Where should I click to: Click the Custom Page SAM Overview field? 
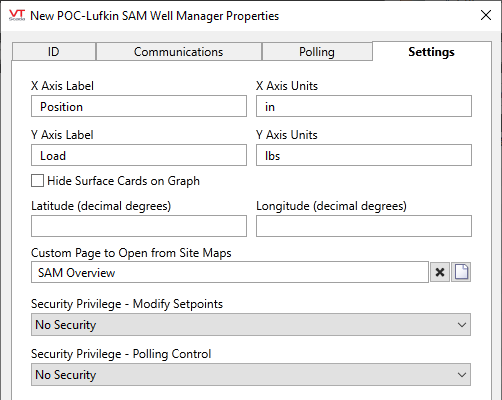pos(230,272)
